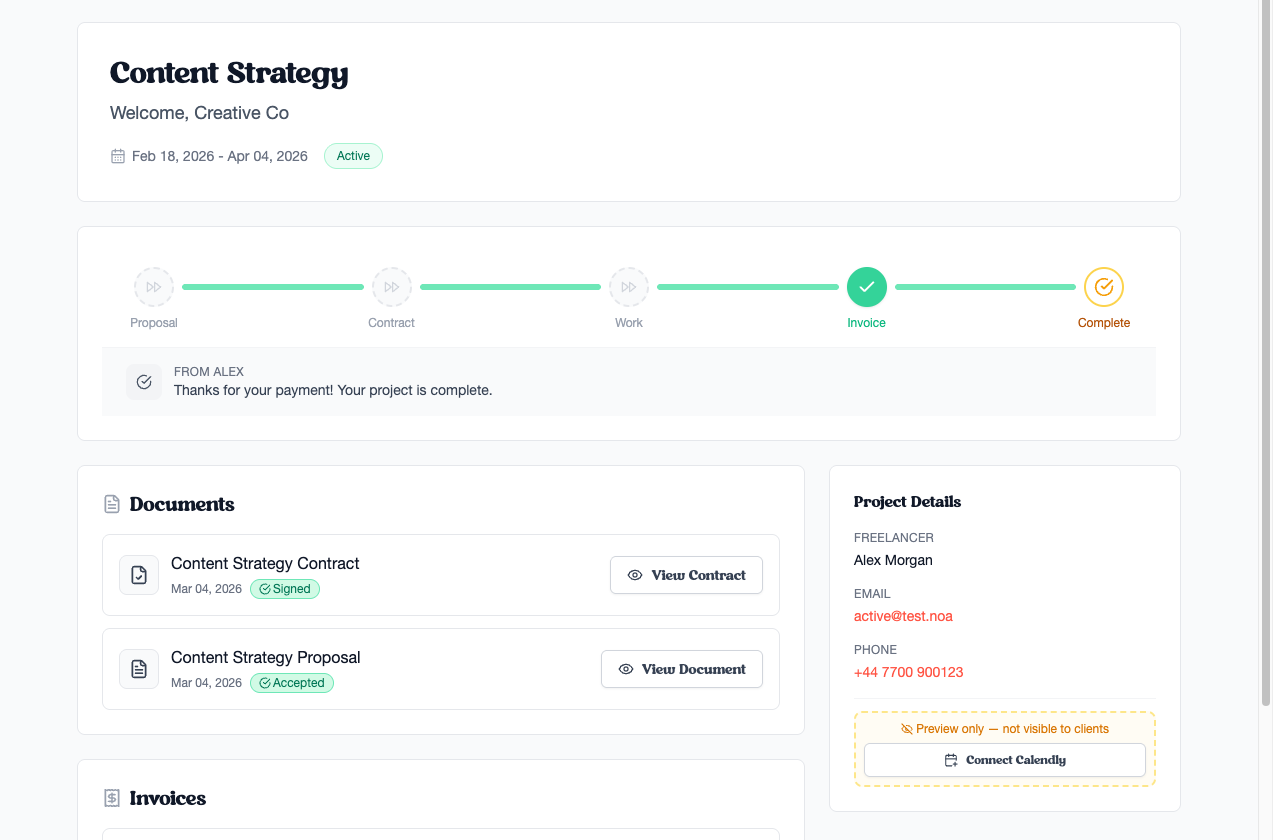Click the Contract step icon
This screenshot has width=1273, height=840.
point(391,287)
